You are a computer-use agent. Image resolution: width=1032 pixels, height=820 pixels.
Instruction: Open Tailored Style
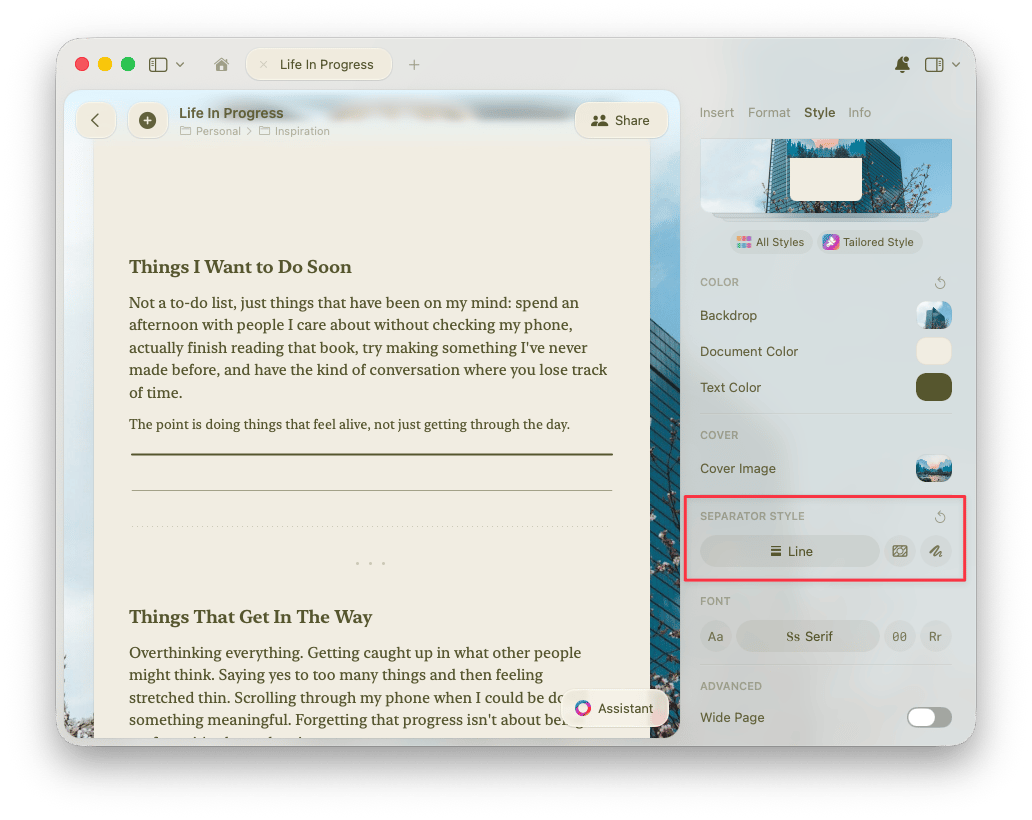tap(869, 242)
